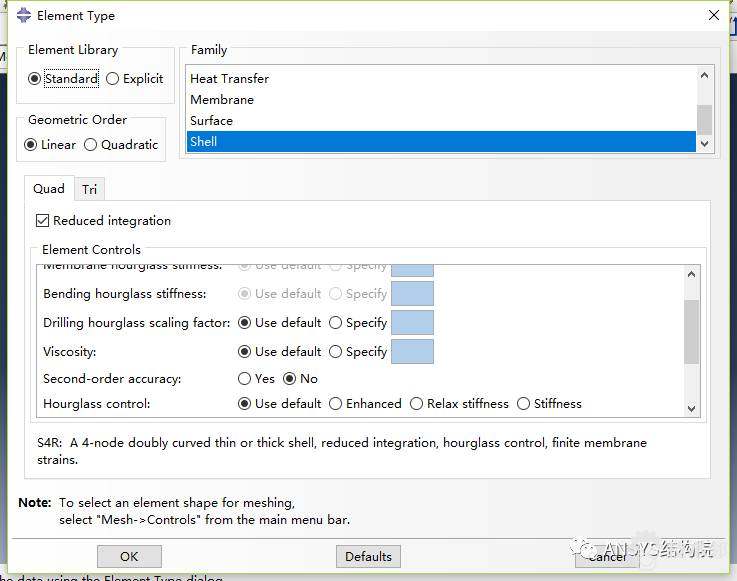Click the Element Type title bar icon
Screen dimensions: 737x581
[x=24, y=16]
